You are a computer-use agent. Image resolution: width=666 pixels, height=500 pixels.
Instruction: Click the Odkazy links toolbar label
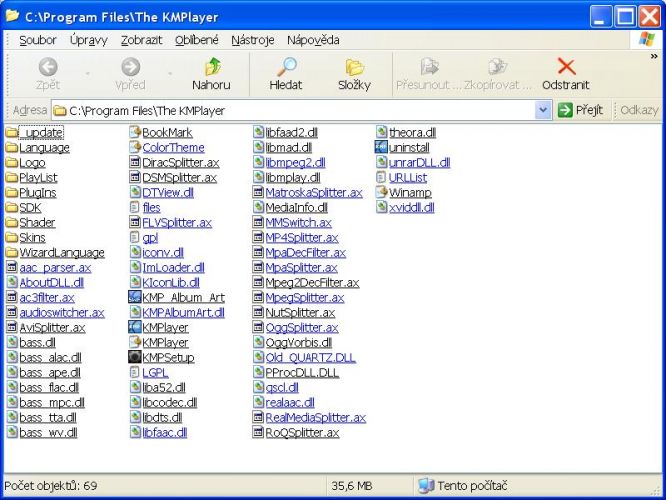point(639,110)
